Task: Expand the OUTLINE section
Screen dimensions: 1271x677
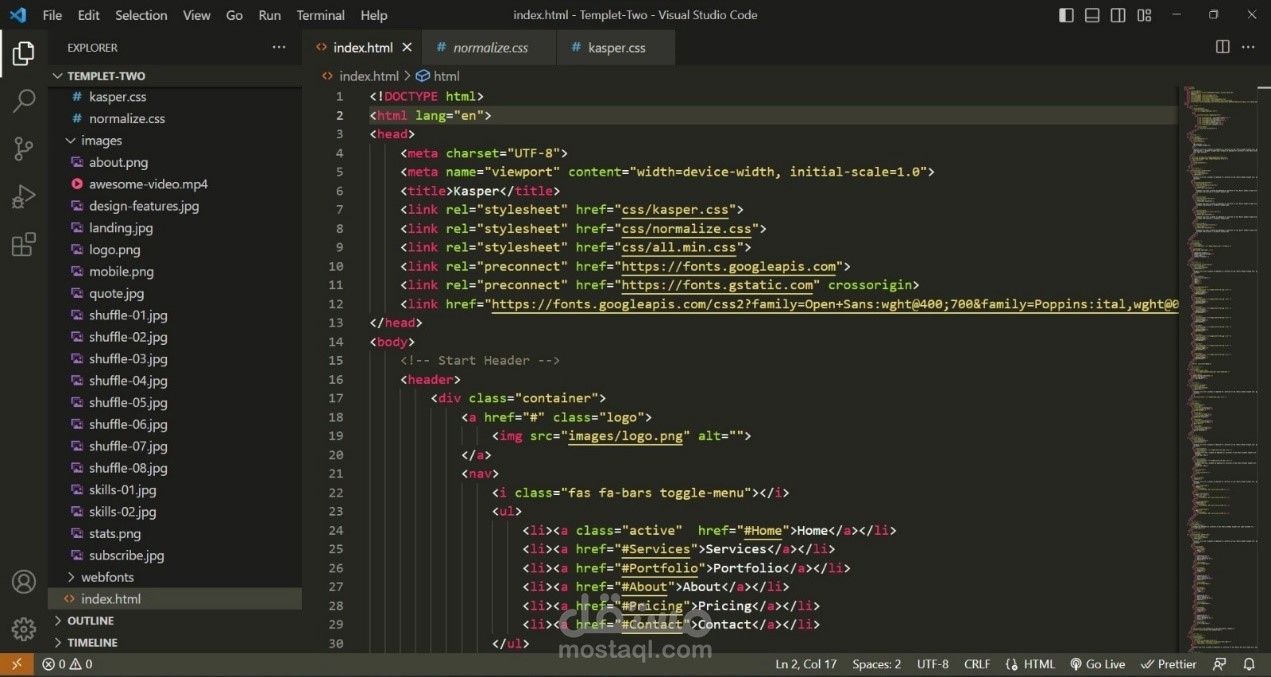Action: coord(175,621)
